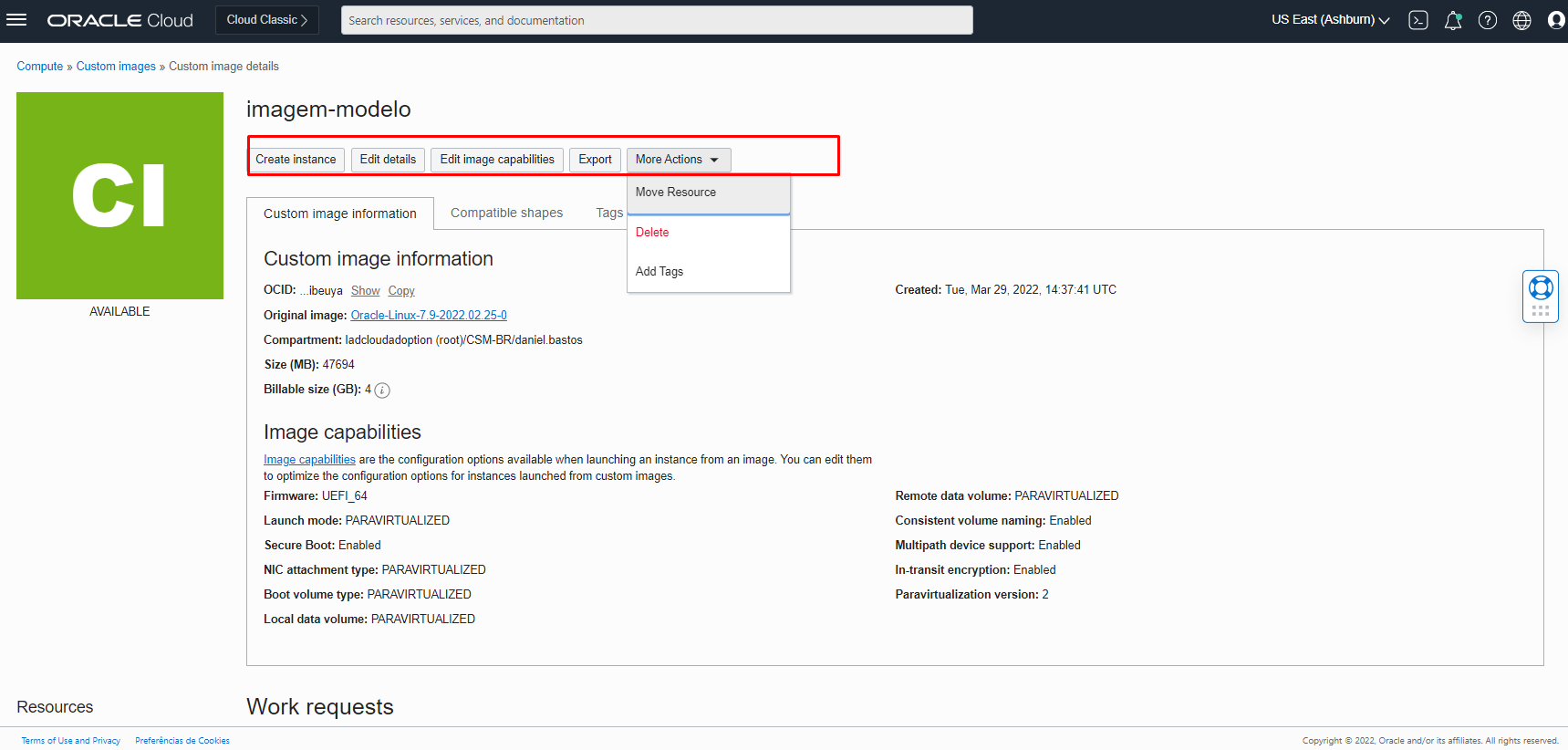Click the Work requests heading
This screenshot has width=1568, height=750.
point(320,707)
